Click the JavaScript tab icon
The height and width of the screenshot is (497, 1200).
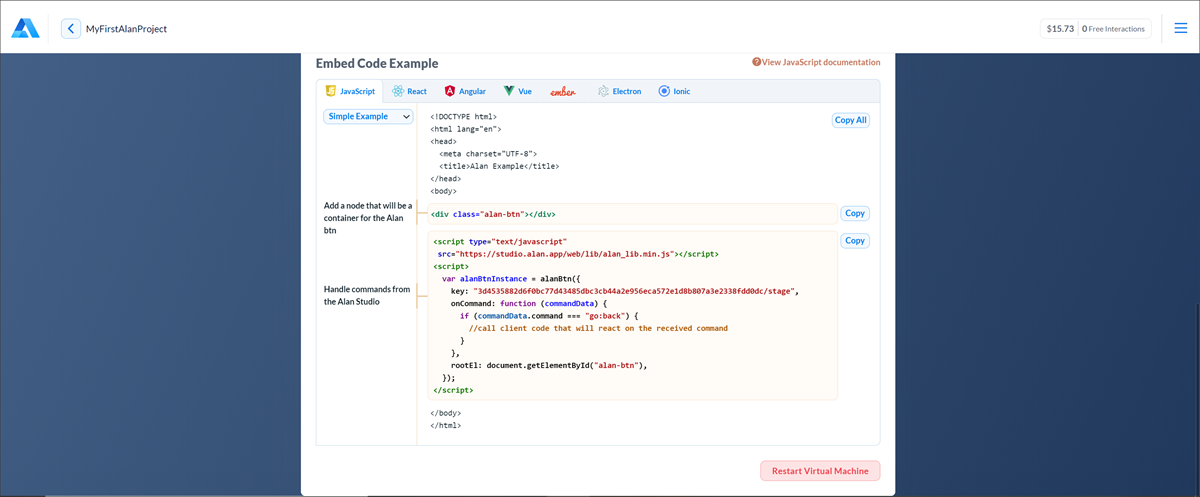click(330, 91)
